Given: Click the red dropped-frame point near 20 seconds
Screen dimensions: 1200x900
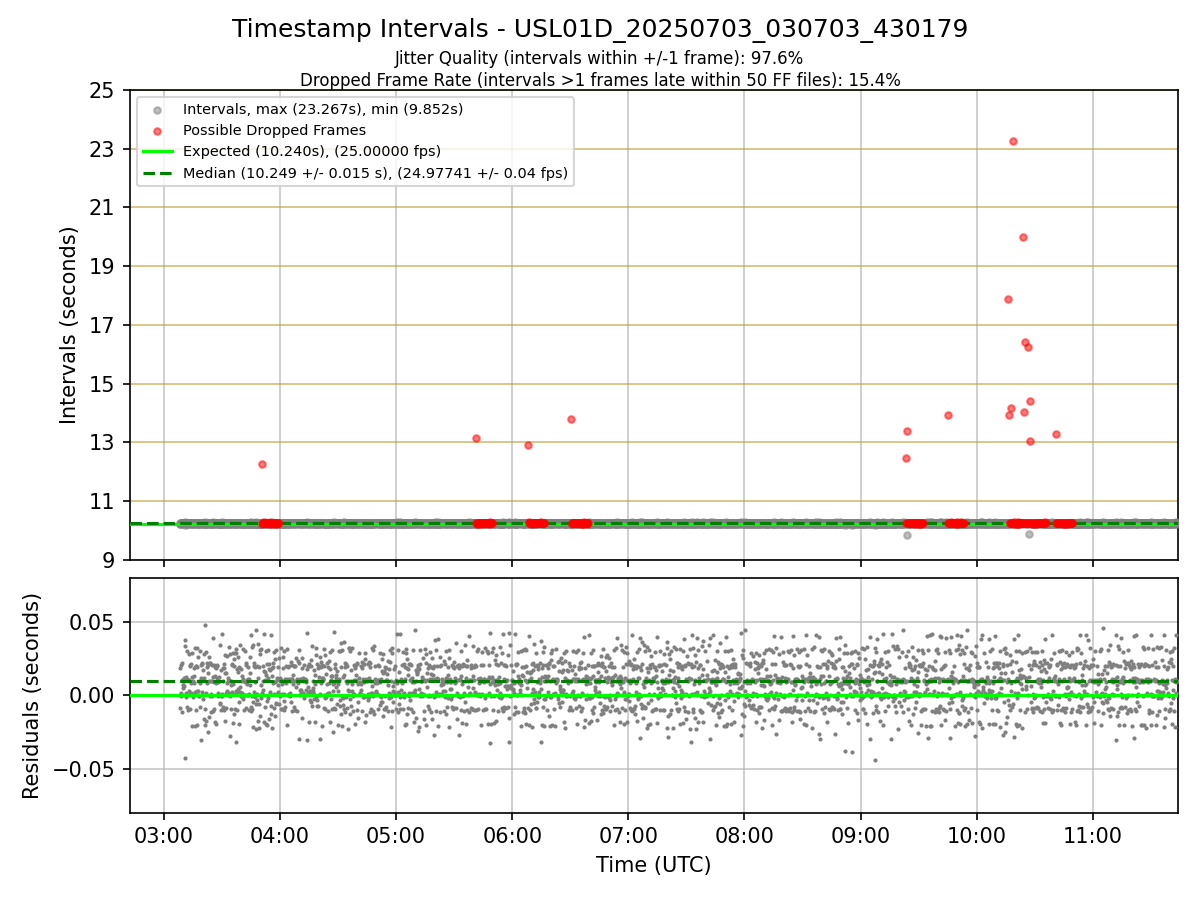Looking at the screenshot, I should tap(1023, 237).
